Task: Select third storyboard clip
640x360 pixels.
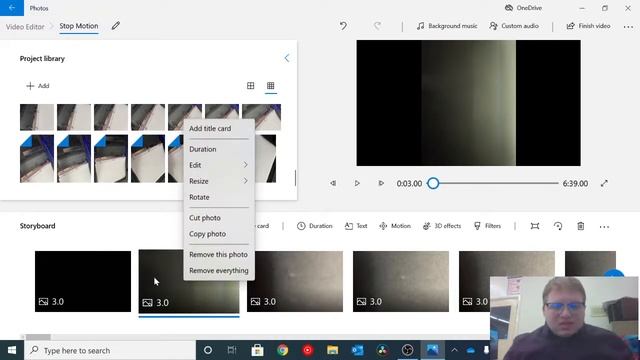Action: coord(295,282)
